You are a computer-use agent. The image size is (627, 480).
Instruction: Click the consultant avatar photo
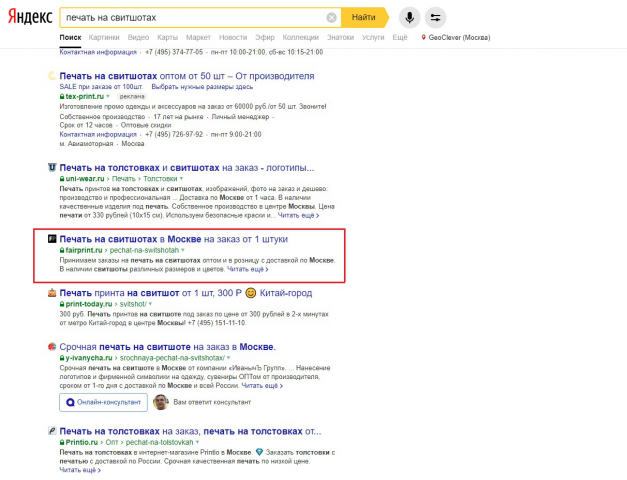click(x=161, y=402)
